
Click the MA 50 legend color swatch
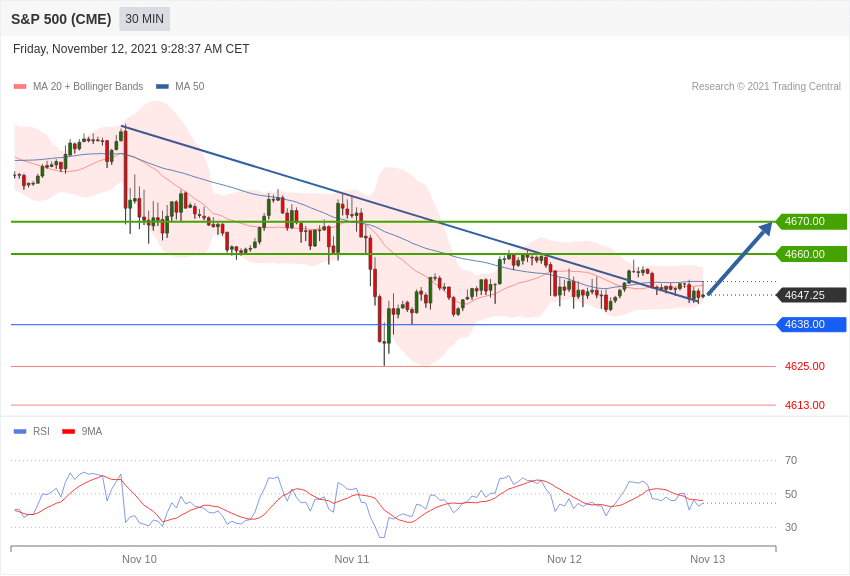[162, 86]
